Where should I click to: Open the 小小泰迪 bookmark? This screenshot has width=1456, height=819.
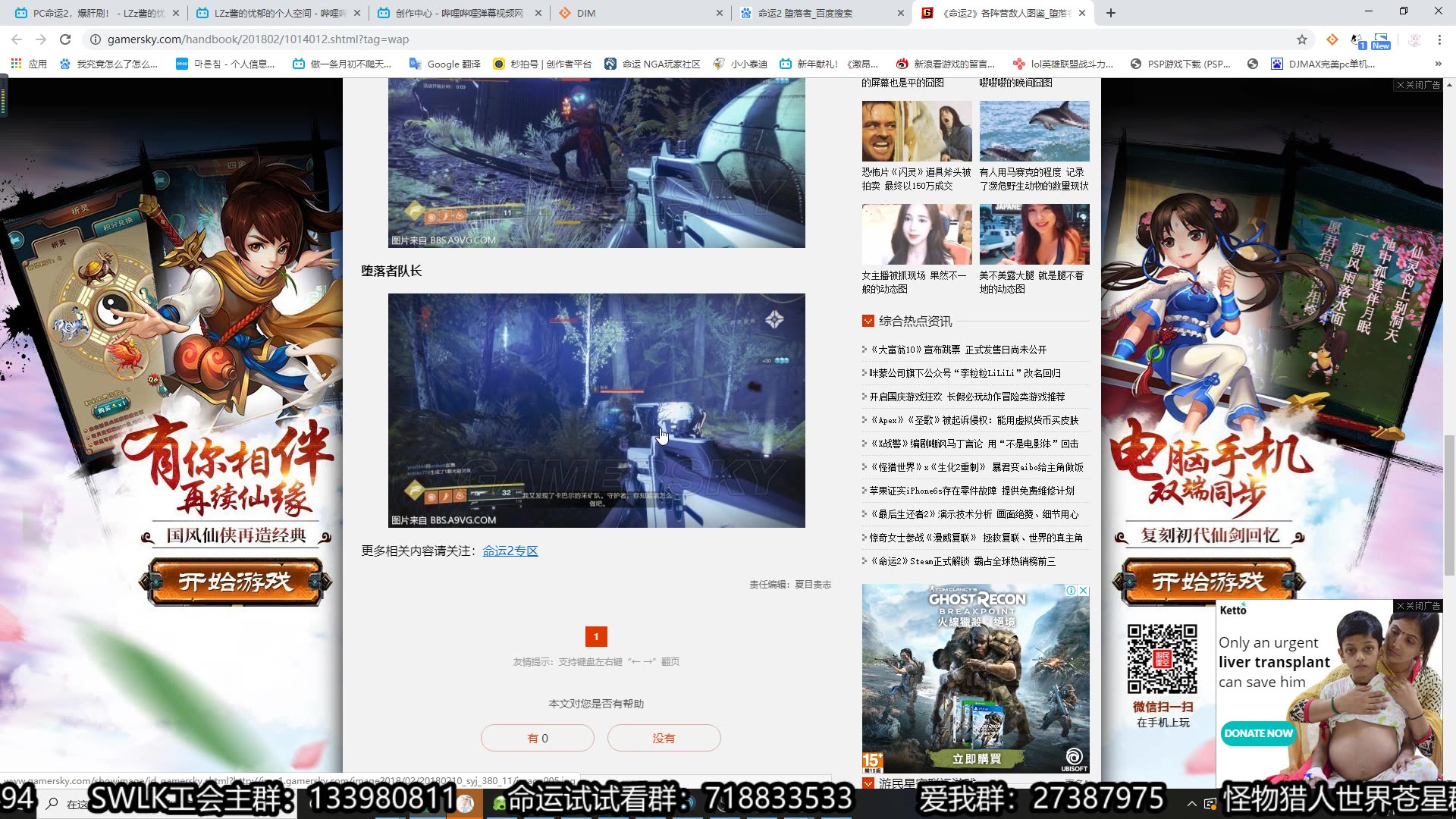[x=741, y=64]
